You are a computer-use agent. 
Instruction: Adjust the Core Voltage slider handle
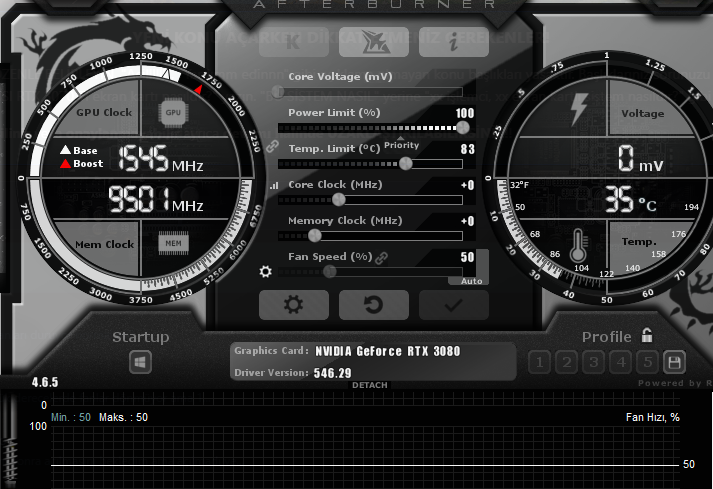tap(278, 92)
